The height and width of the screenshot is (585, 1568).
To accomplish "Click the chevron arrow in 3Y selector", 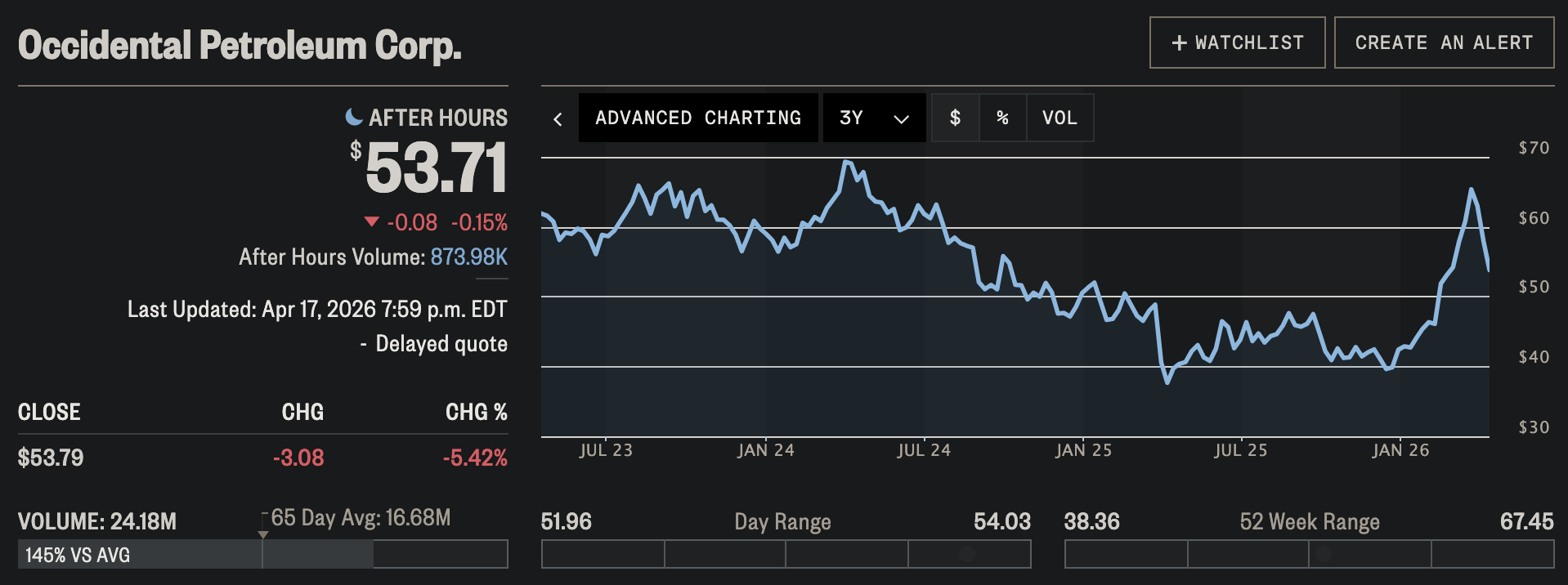I will pos(901,119).
